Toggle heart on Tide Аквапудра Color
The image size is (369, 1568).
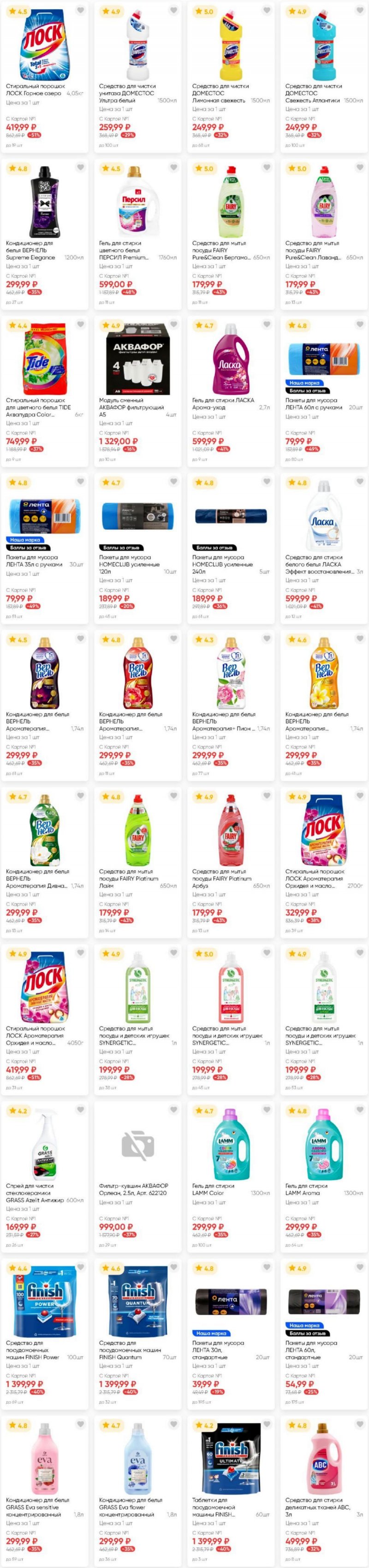pyautogui.click(x=80, y=325)
